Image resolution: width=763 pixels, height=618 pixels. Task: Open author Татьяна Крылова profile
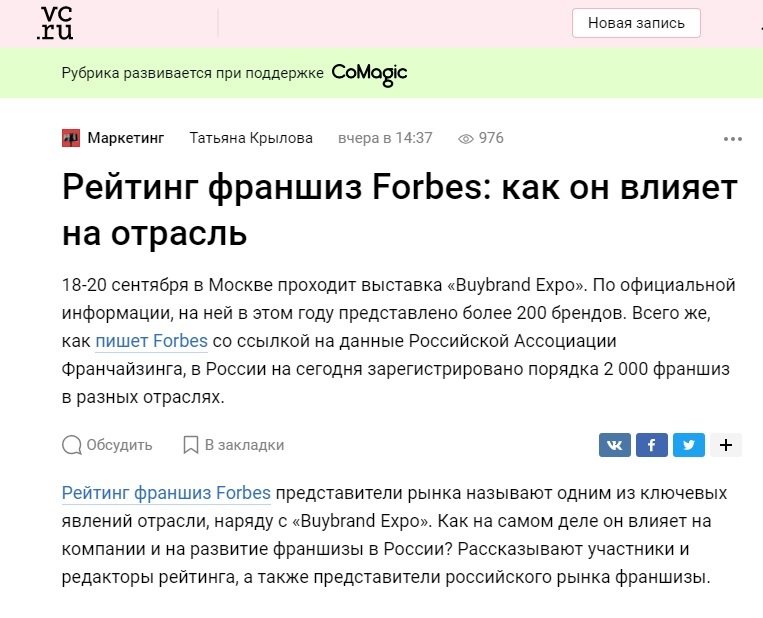(x=251, y=138)
